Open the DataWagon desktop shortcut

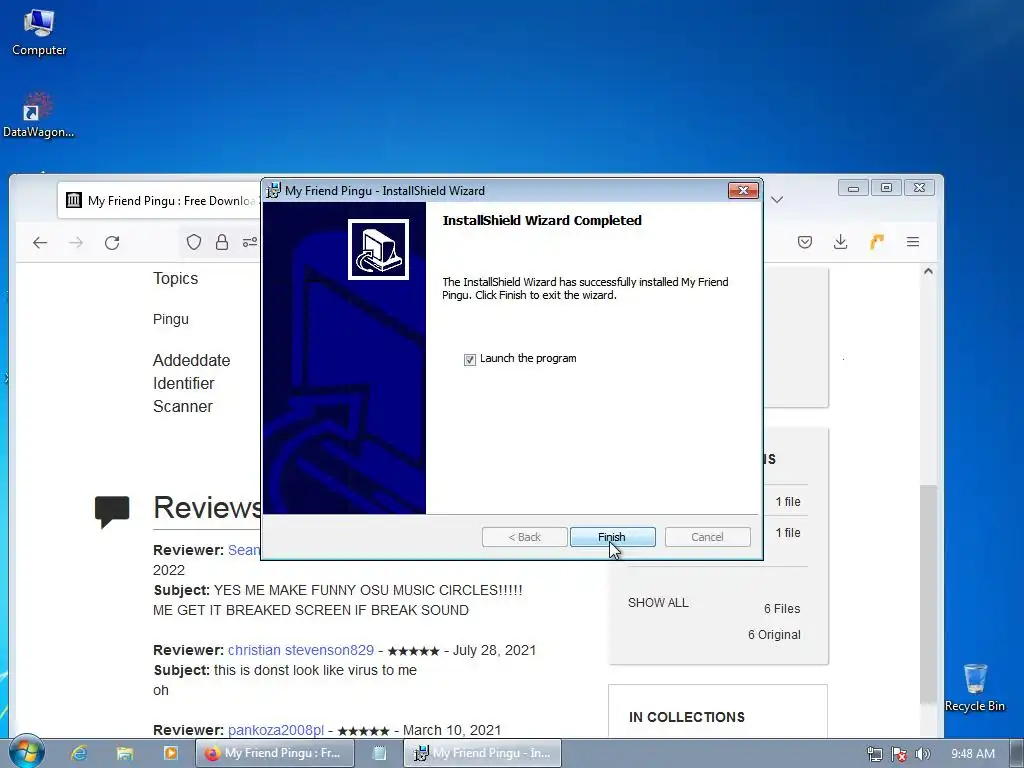pyautogui.click(x=39, y=116)
